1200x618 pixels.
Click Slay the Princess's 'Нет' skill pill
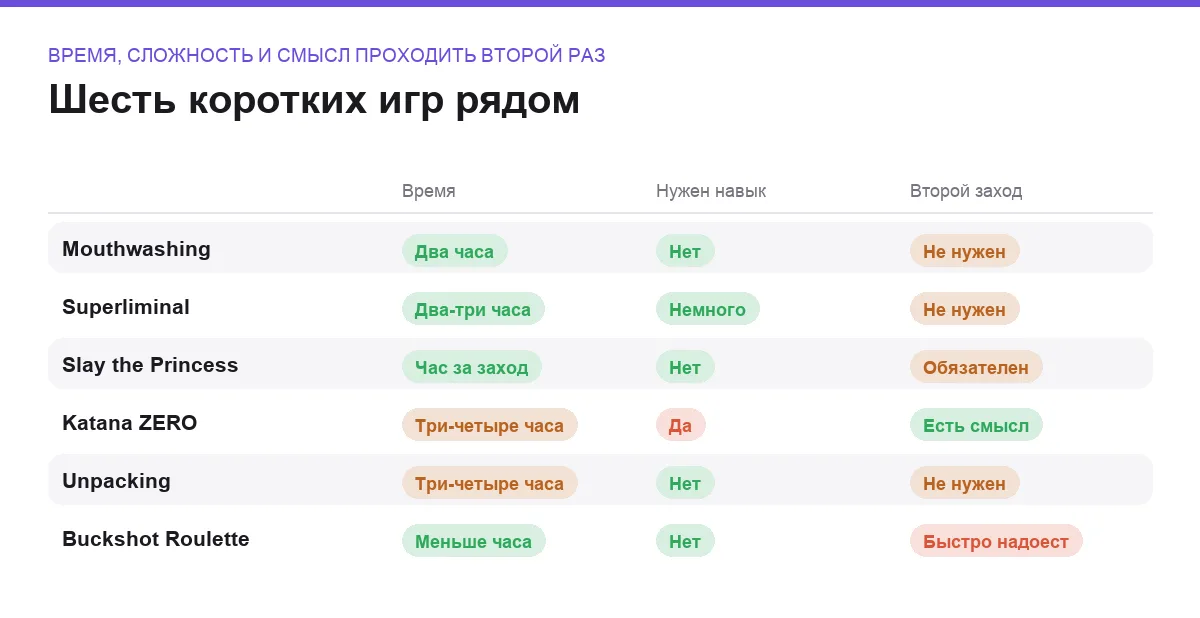pyautogui.click(x=685, y=367)
